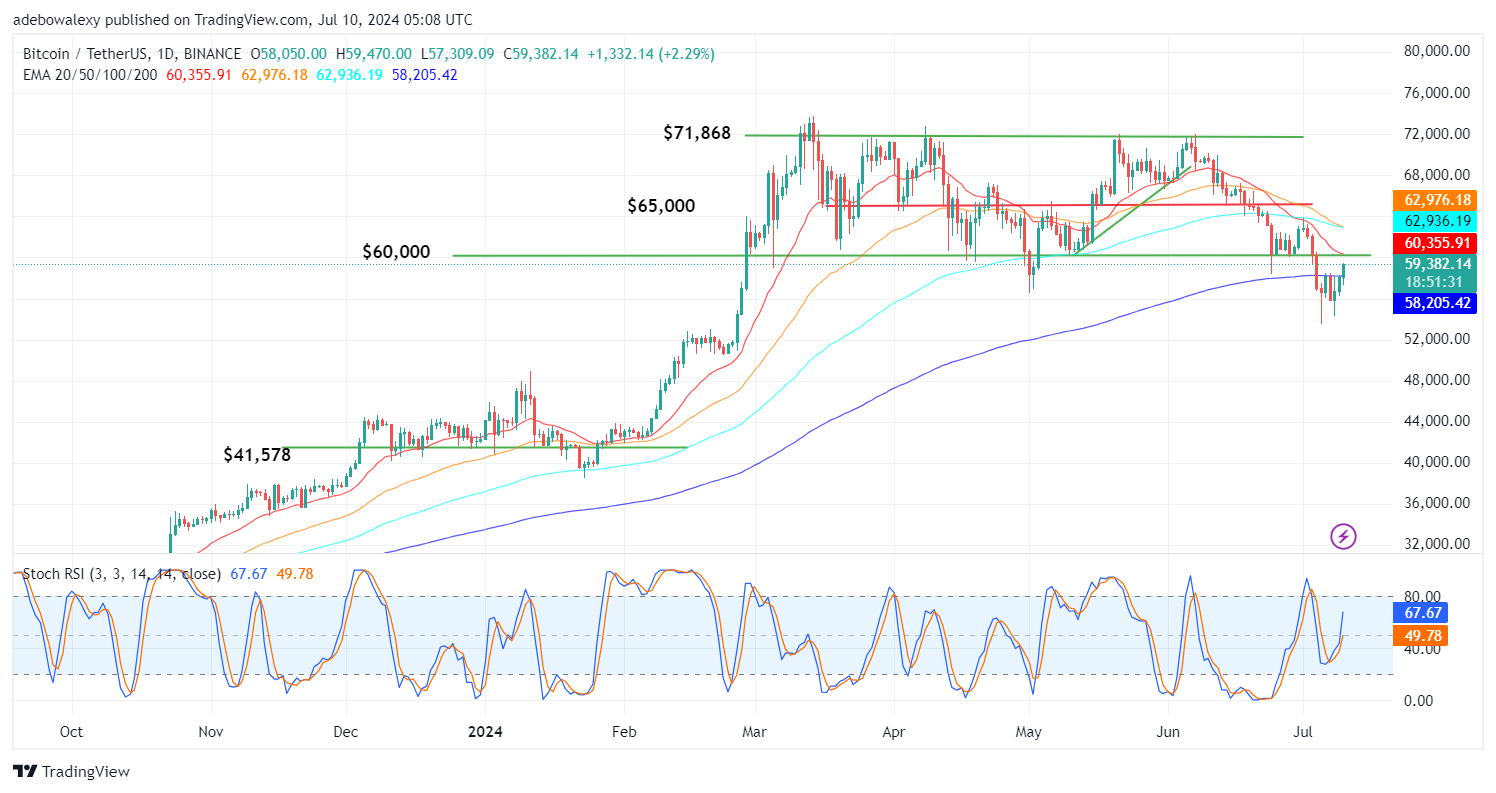Click the EMA value 58,205.42 in legend
The height and width of the screenshot is (793, 1496).
pos(423,75)
